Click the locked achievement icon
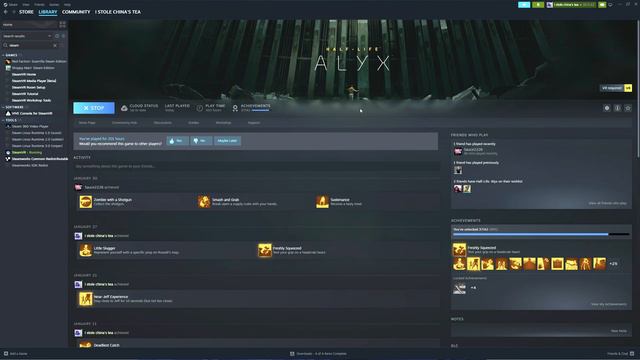The image size is (640, 360). [459, 288]
